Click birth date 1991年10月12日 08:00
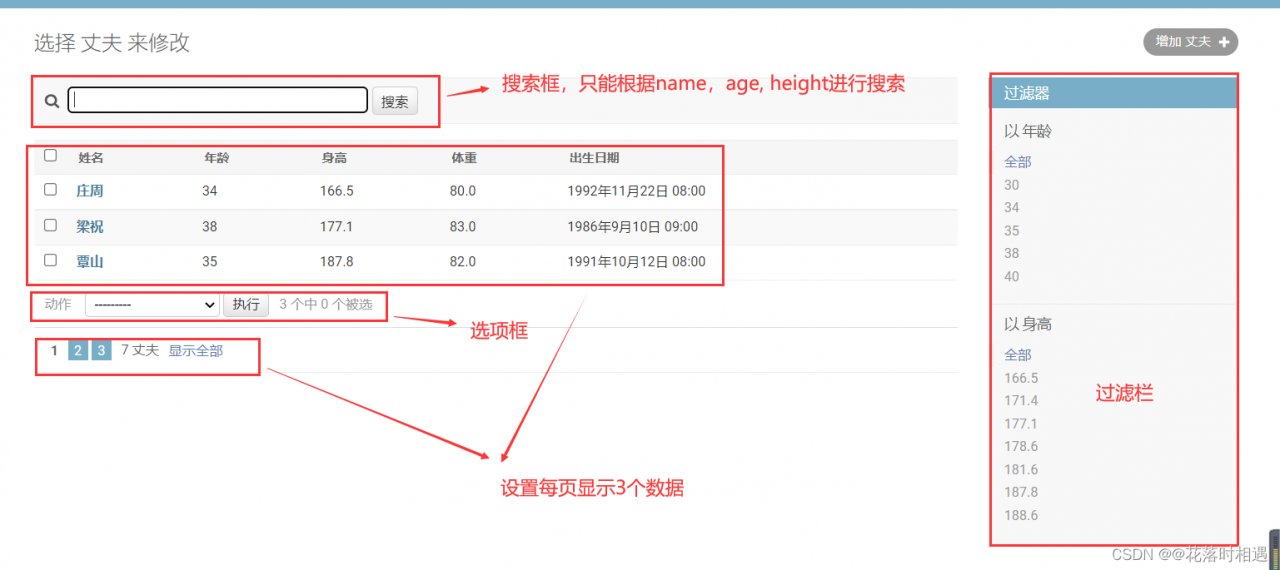The image size is (1280, 570). pyautogui.click(x=636, y=262)
